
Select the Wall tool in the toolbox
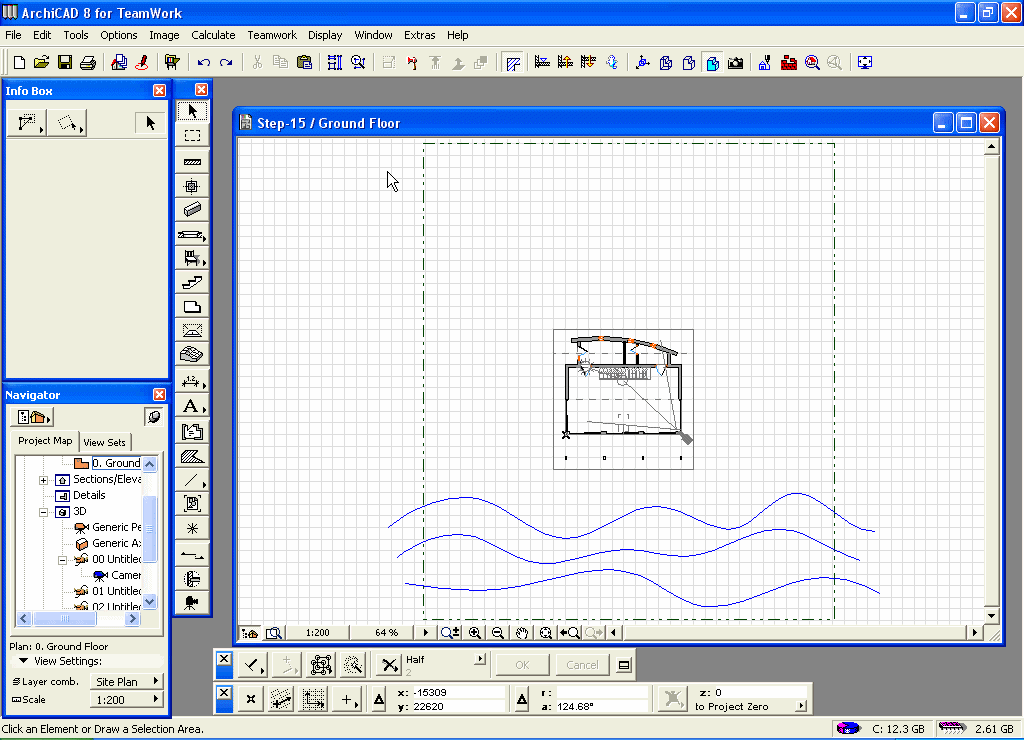tap(193, 160)
